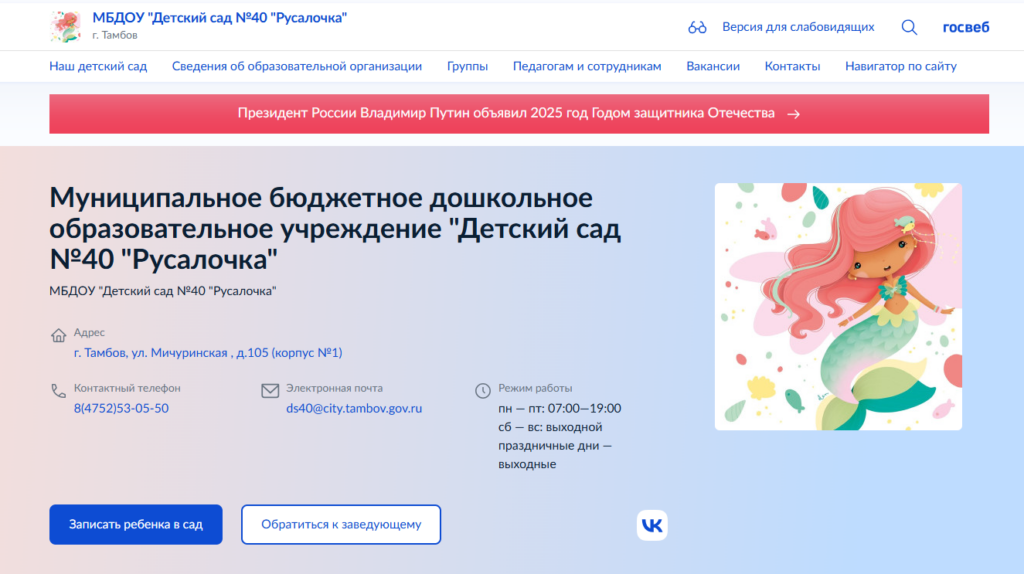Expand the "Педагогам и сотрудникам" menu
Image resolution: width=1024 pixels, height=574 pixels.
point(587,66)
